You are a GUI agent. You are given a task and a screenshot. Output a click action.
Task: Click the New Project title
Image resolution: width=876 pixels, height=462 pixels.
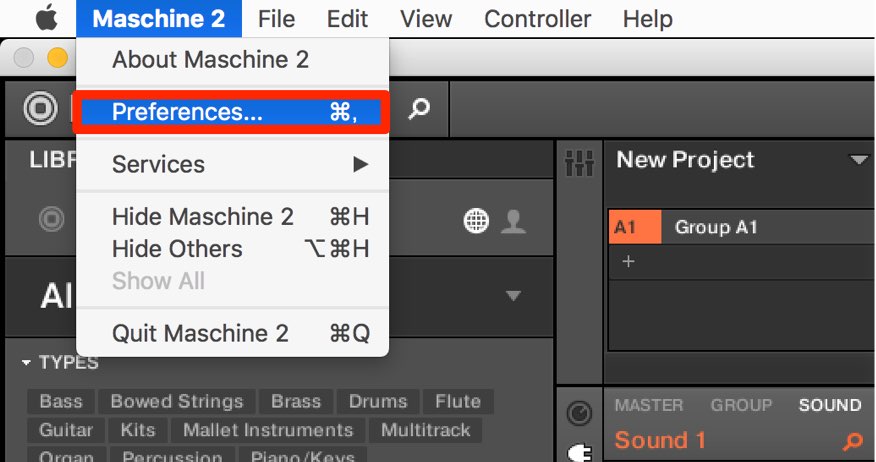(x=685, y=160)
